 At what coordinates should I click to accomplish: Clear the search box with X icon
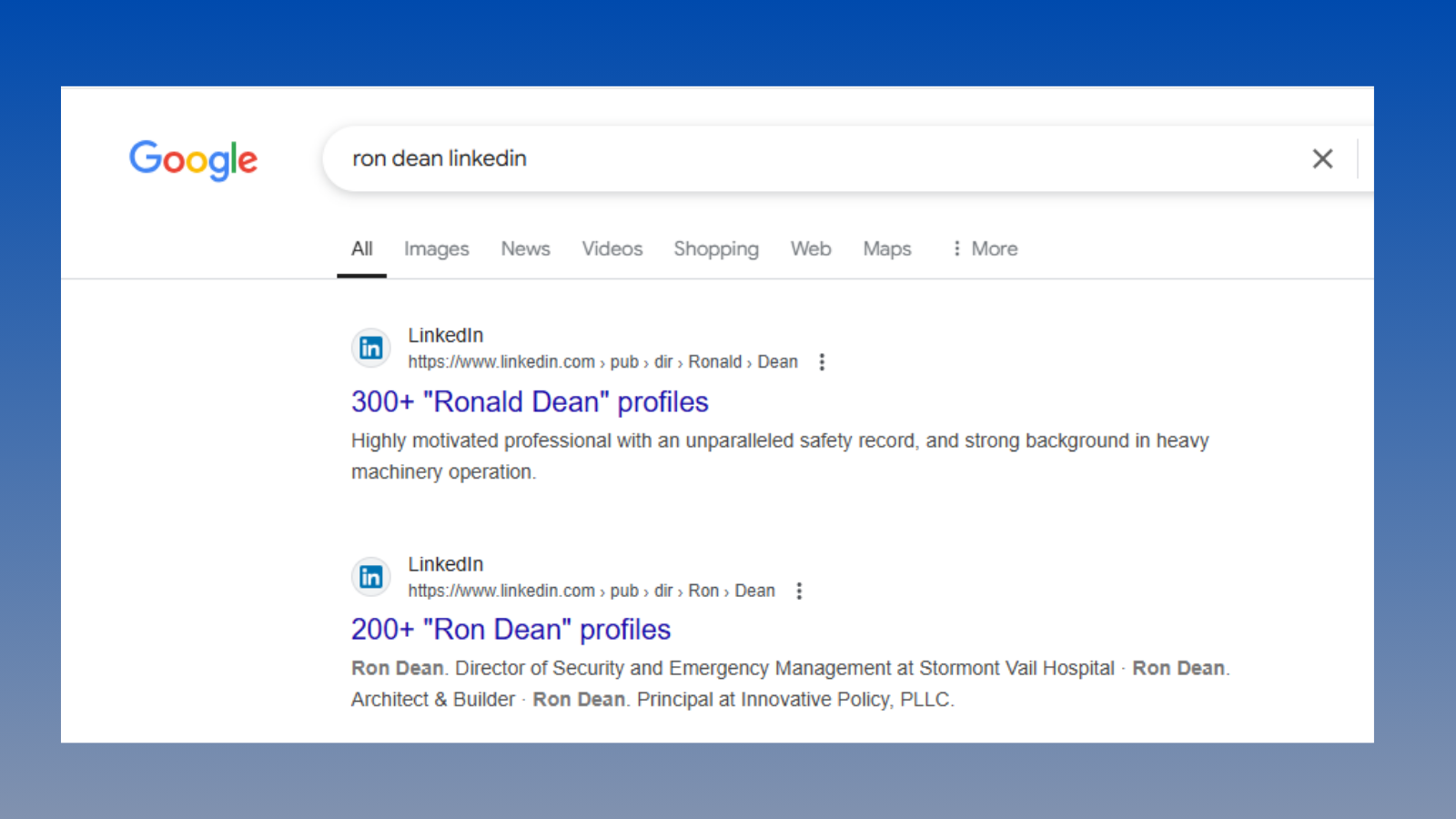tap(1322, 158)
